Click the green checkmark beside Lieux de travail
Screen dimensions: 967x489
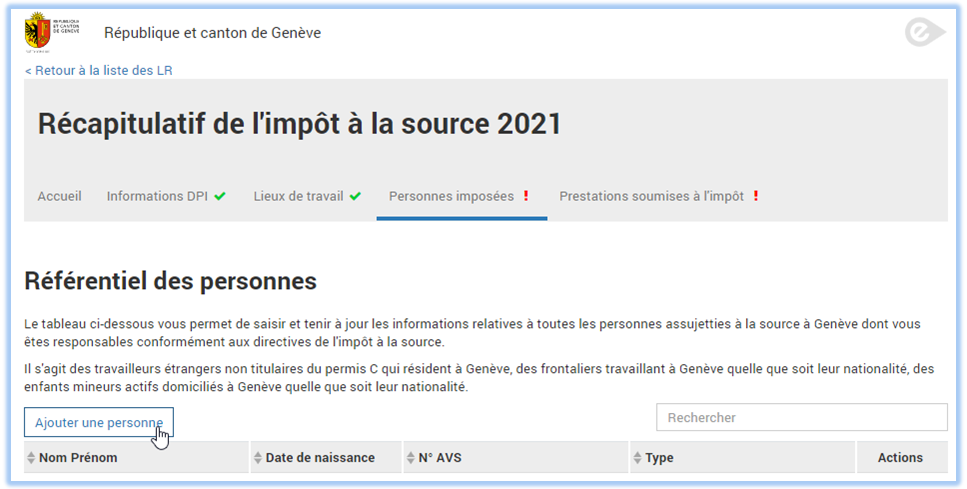tap(355, 196)
